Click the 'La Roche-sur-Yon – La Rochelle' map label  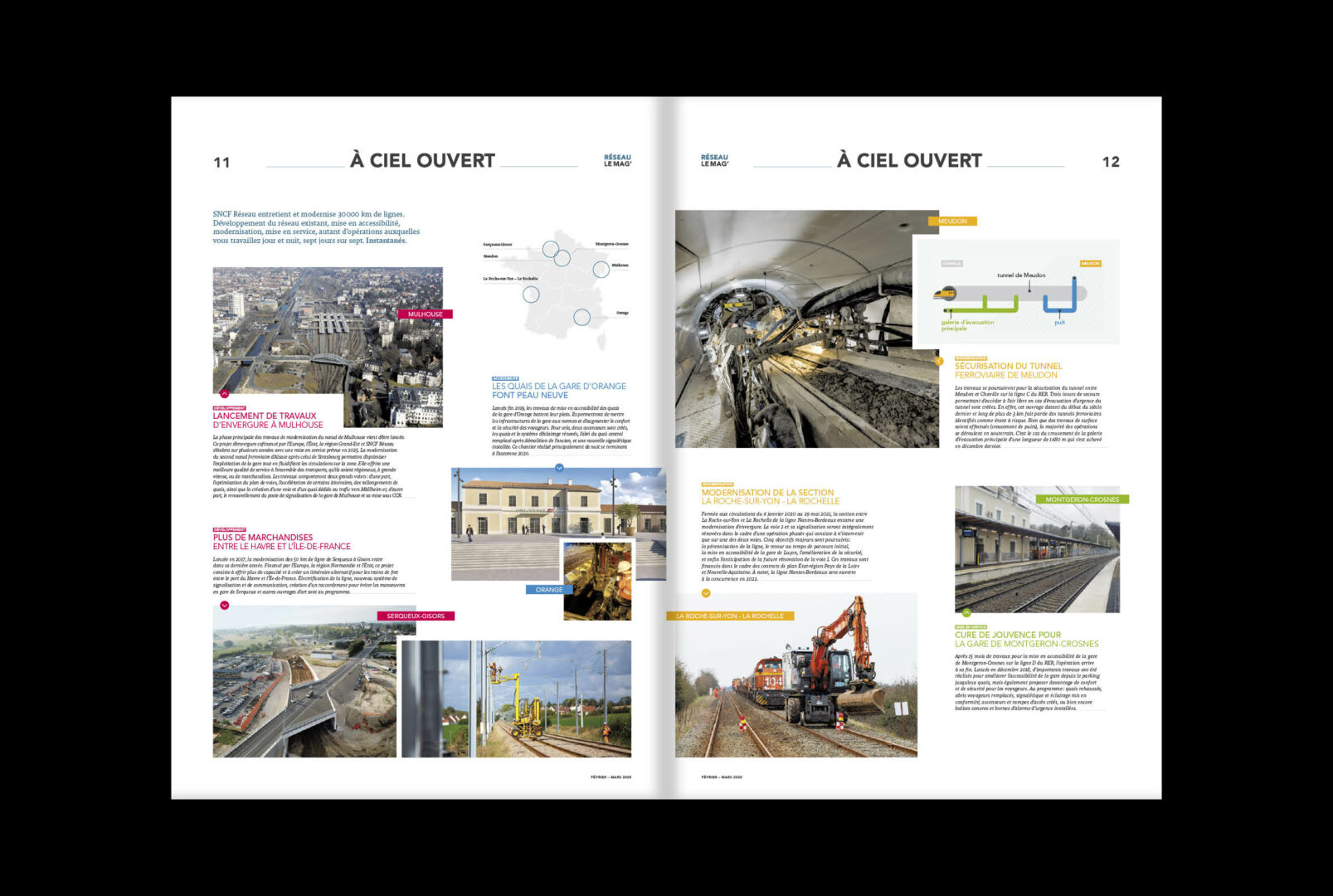click(511, 279)
